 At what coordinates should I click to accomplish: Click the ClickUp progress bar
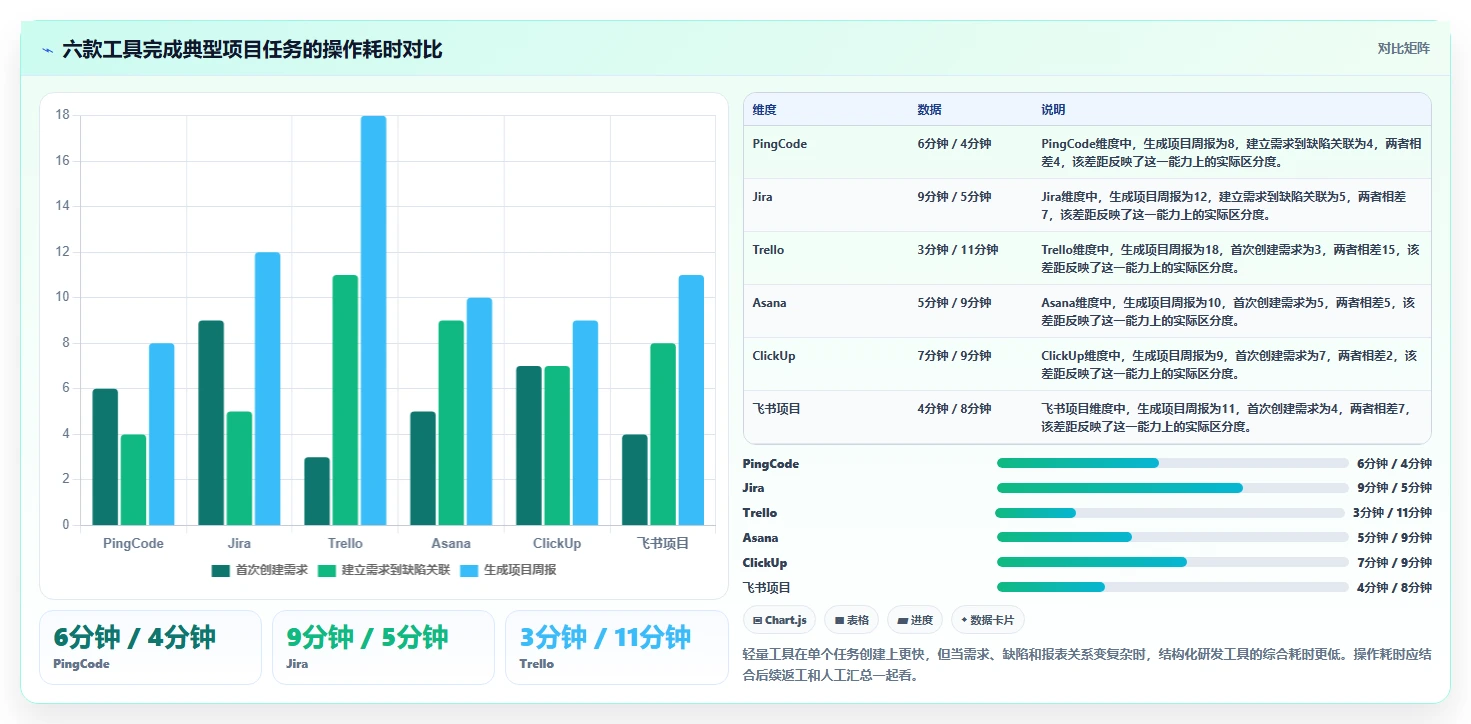[1172, 562]
